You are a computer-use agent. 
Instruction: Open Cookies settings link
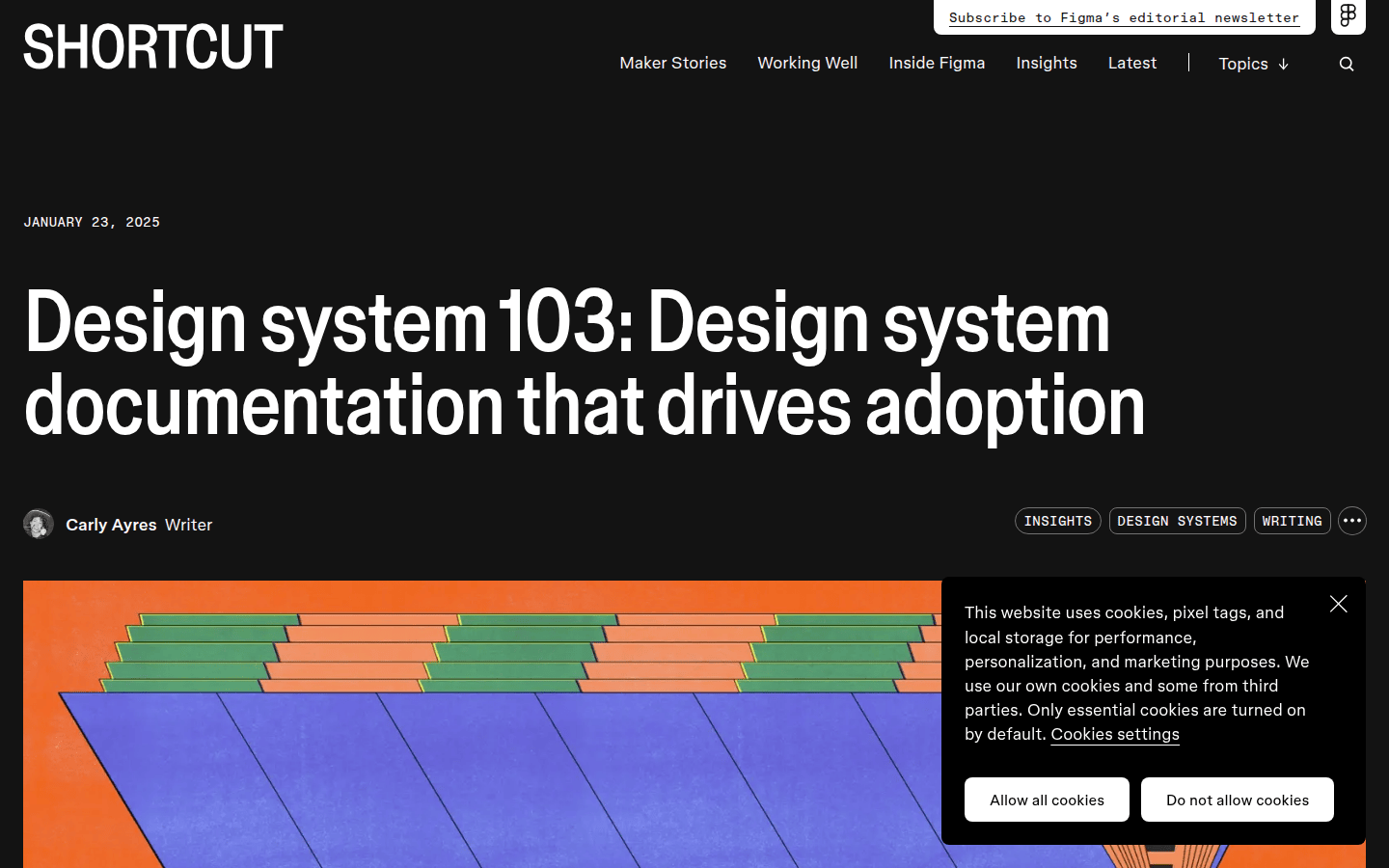click(1115, 734)
